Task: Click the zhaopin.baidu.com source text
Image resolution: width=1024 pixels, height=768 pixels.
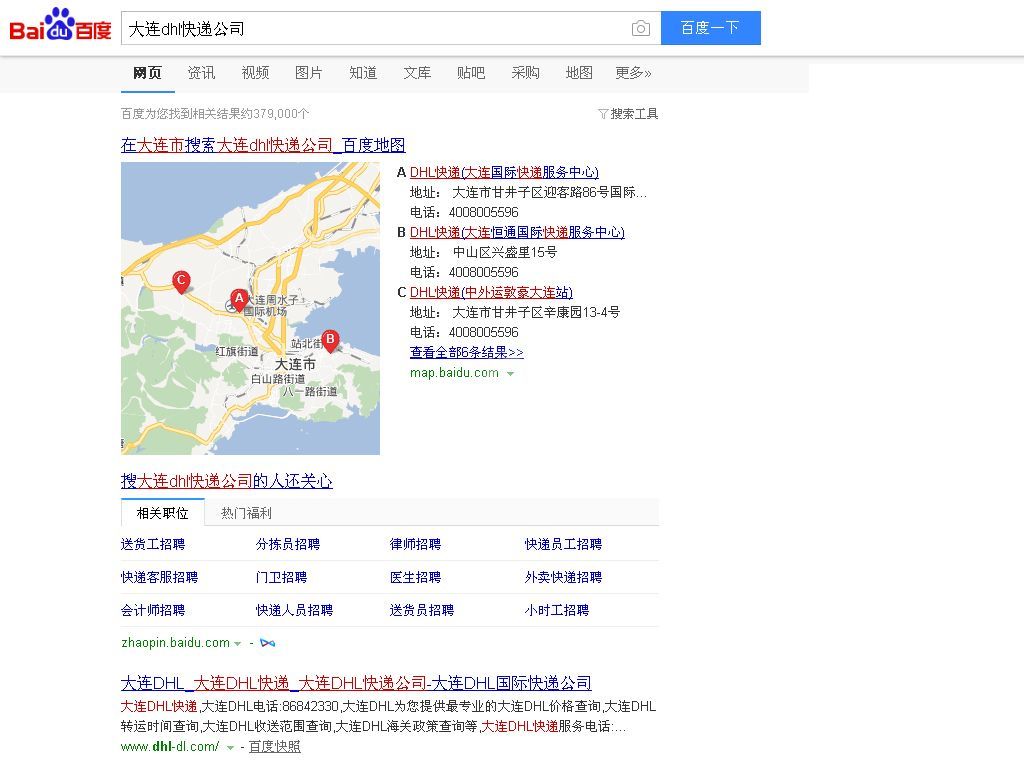Action: [175, 643]
